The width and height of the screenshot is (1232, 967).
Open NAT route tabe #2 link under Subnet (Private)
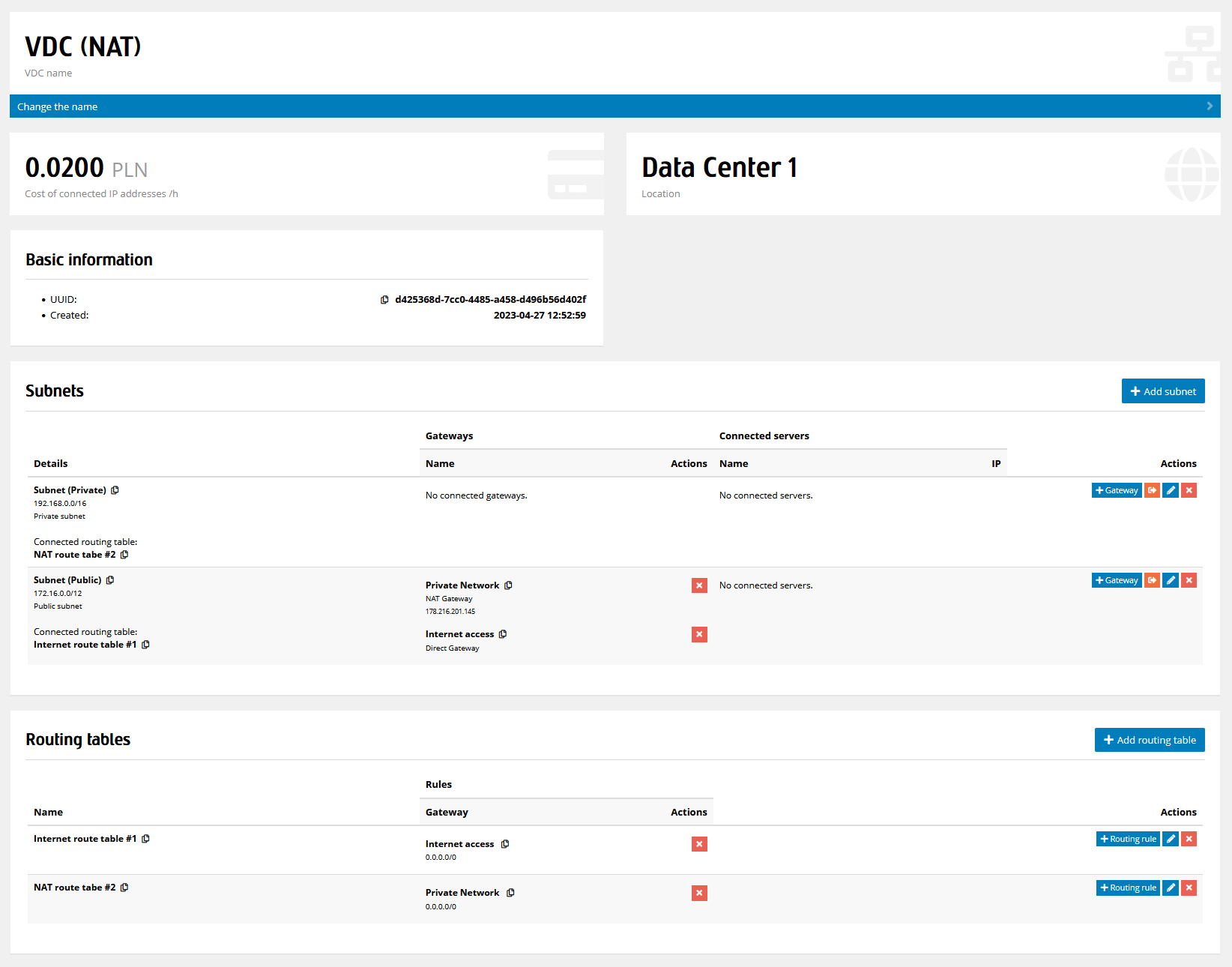[x=74, y=555]
